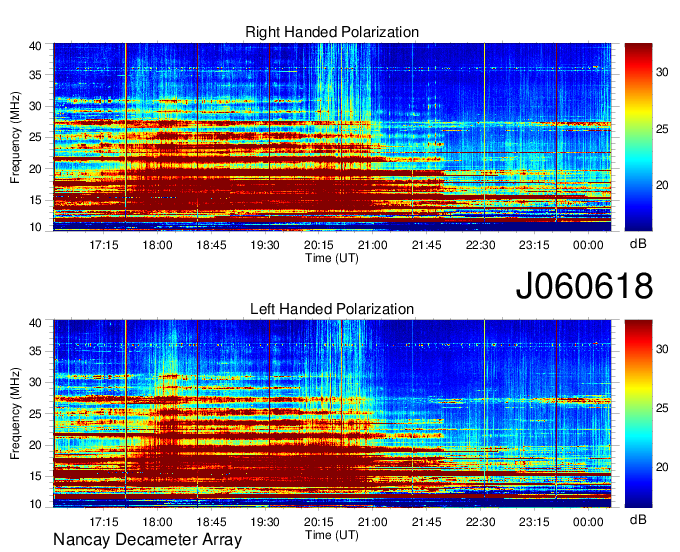Click the lower dB color bar

638,414
